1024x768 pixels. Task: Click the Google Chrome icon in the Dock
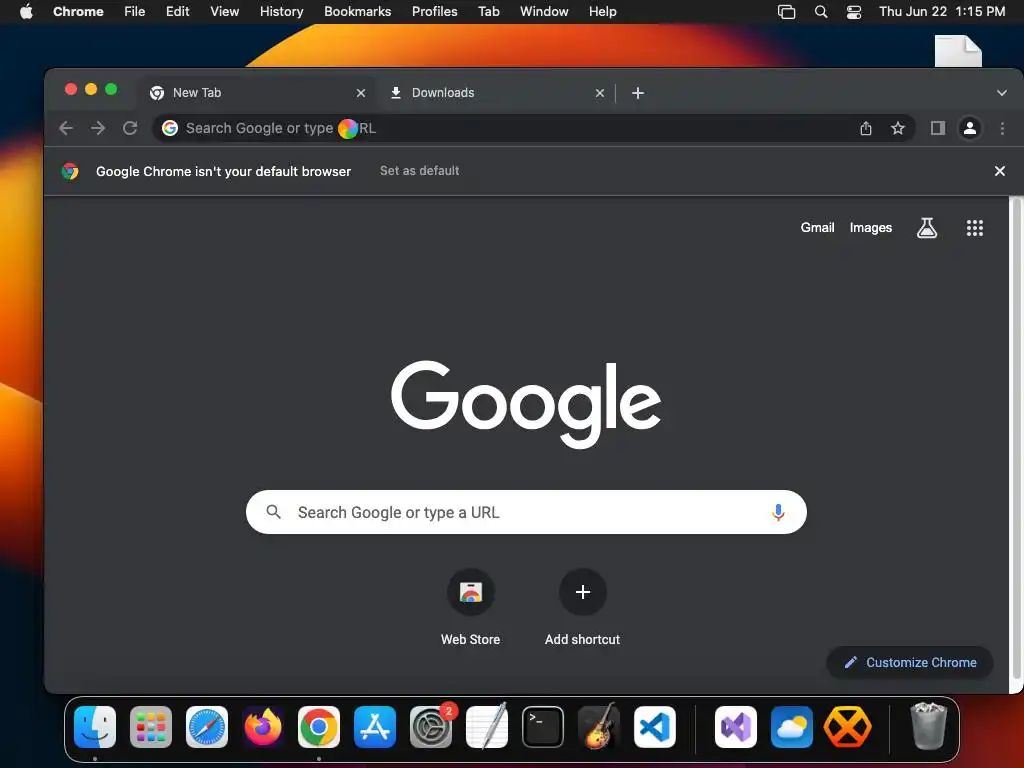point(319,727)
